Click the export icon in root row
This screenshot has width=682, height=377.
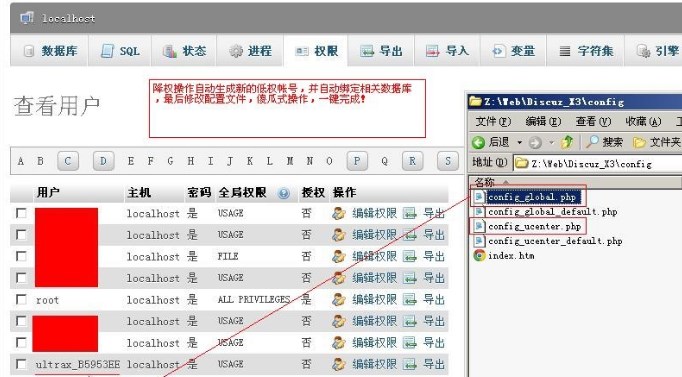point(410,300)
